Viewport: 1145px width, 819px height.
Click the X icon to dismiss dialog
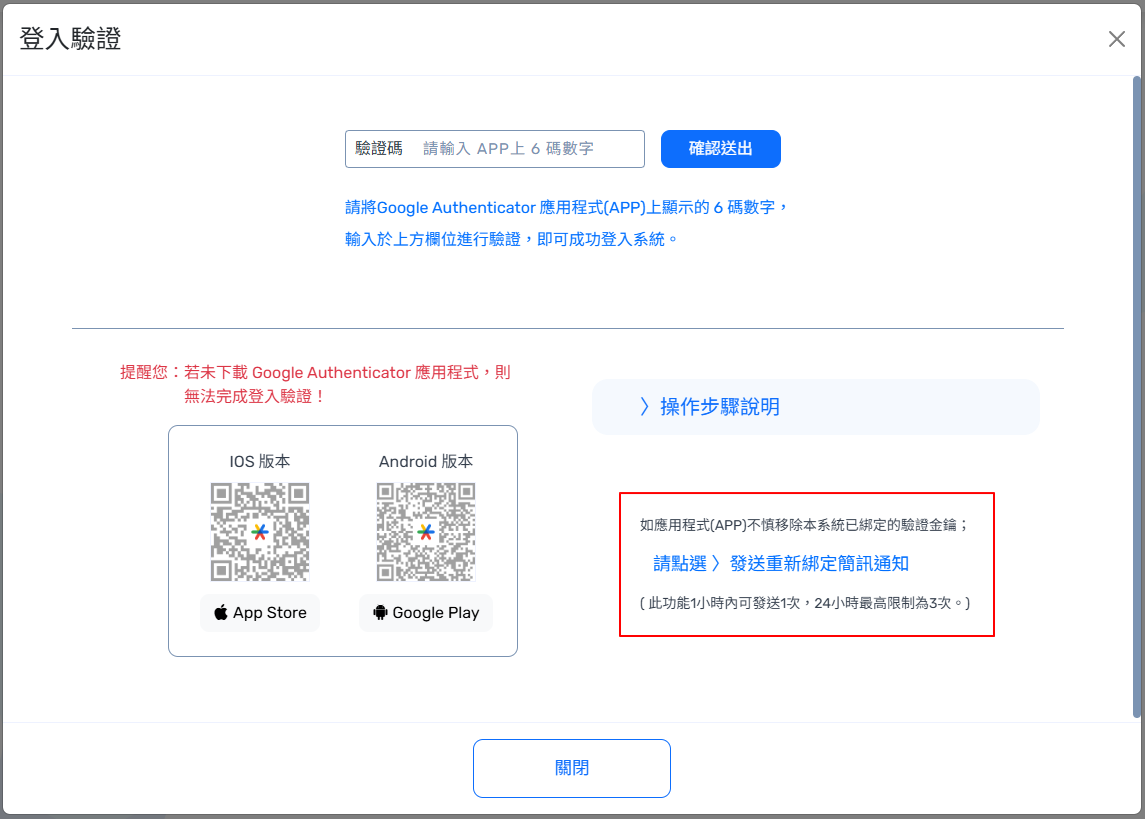1116,39
